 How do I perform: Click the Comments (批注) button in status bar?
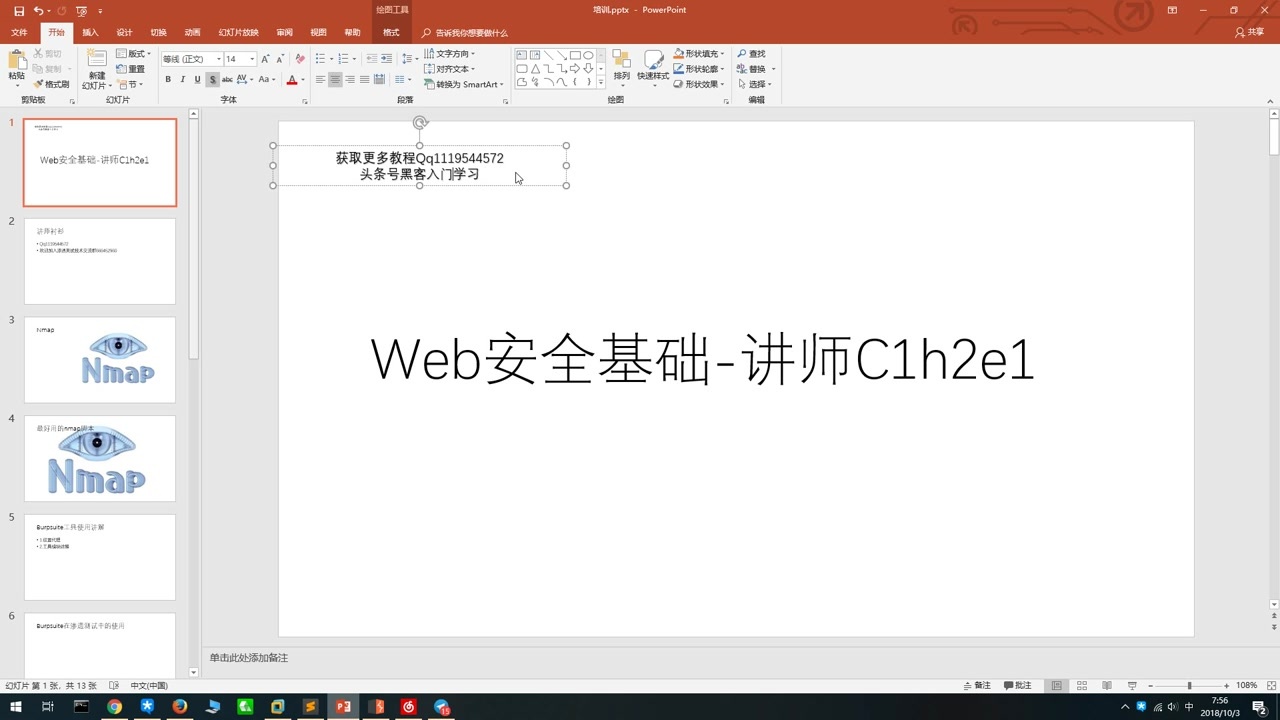(1018, 686)
